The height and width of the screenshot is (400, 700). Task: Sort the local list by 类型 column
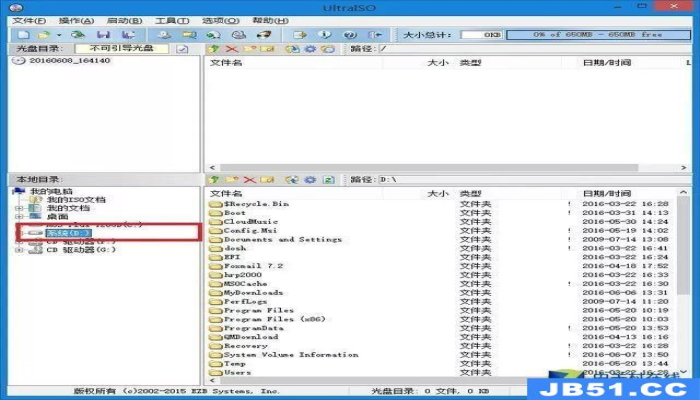tap(471, 193)
